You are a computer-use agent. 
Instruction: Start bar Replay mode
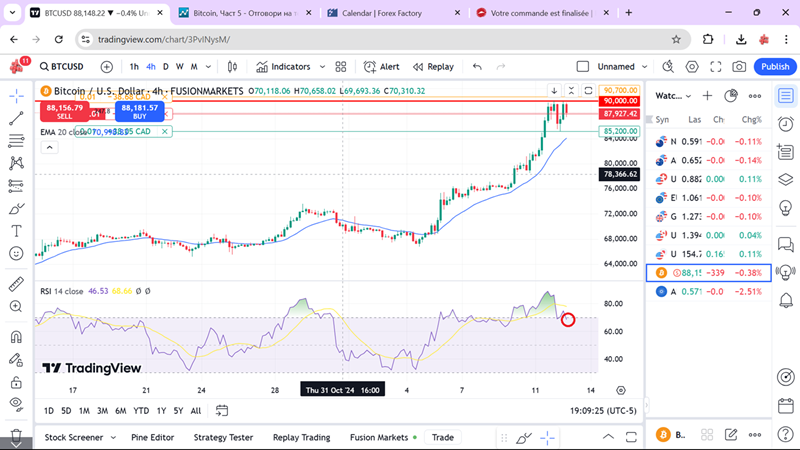pyautogui.click(x=433, y=67)
